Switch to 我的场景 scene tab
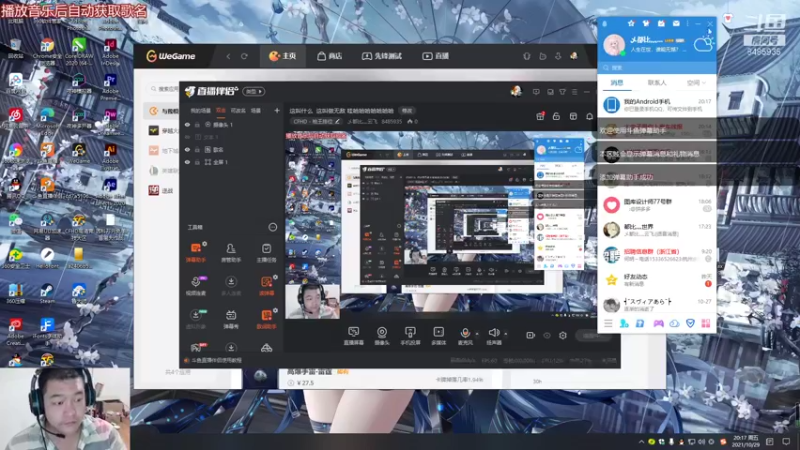This screenshot has width=800, height=450. pos(201,110)
